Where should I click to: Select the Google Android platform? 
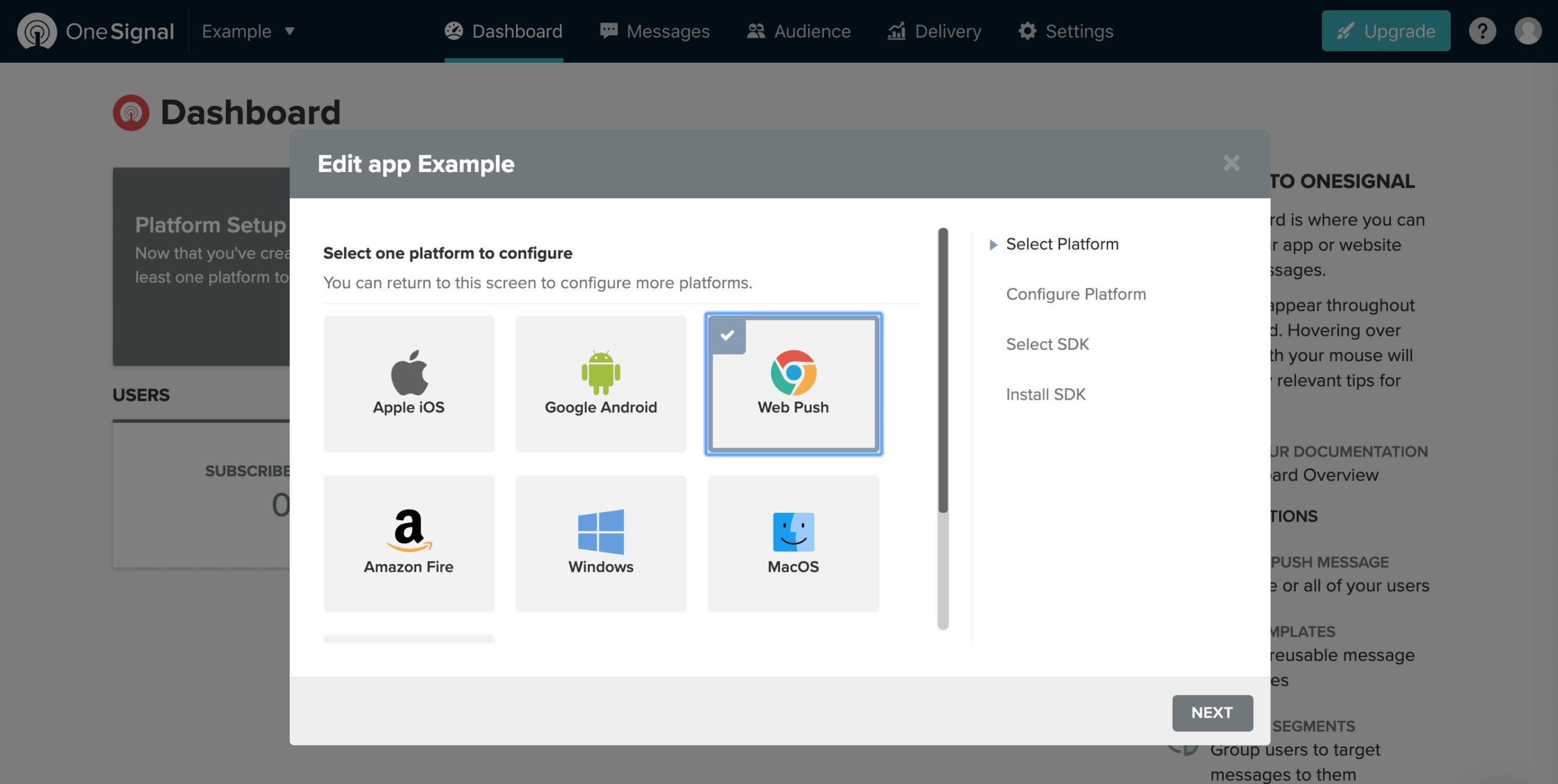pyautogui.click(x=601, y=384)
